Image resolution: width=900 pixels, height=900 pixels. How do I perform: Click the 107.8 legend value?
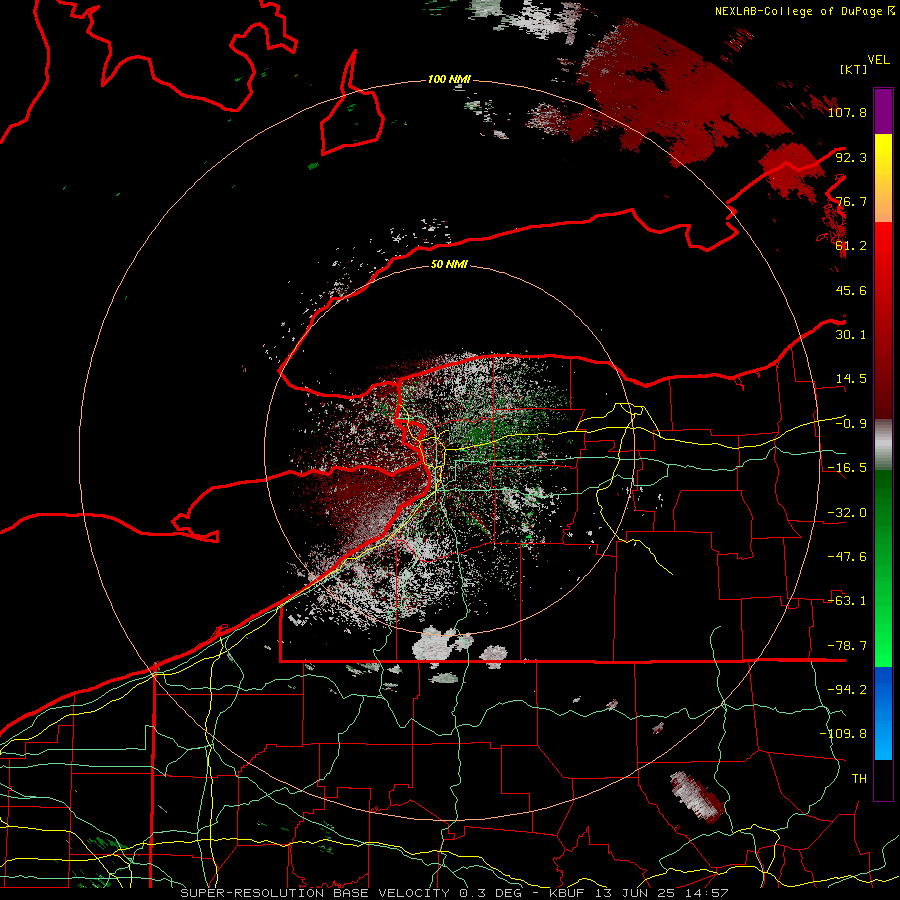[847, 112]
